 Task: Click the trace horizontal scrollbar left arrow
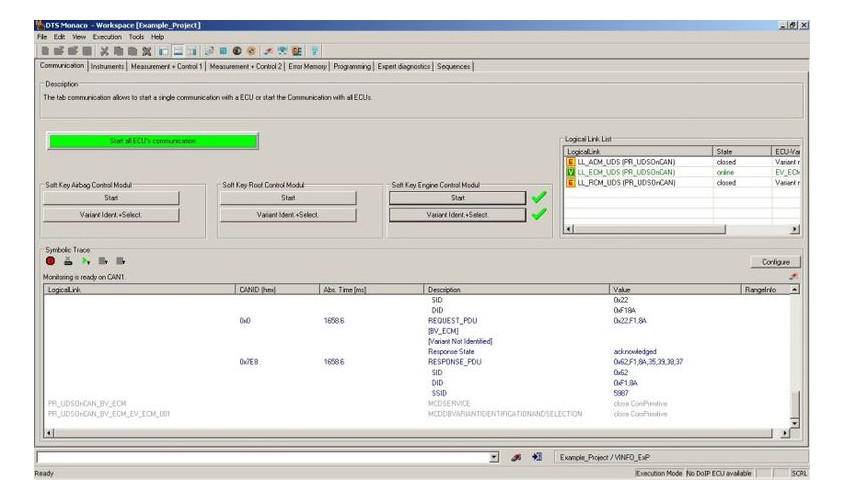pos(49,433)
